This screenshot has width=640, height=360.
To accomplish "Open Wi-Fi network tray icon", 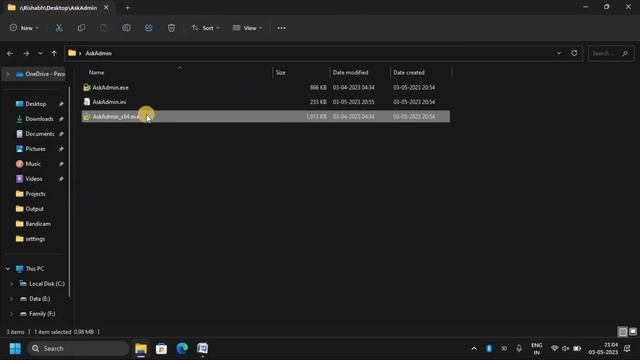I will pyautogui.click(x=554, y=349).
